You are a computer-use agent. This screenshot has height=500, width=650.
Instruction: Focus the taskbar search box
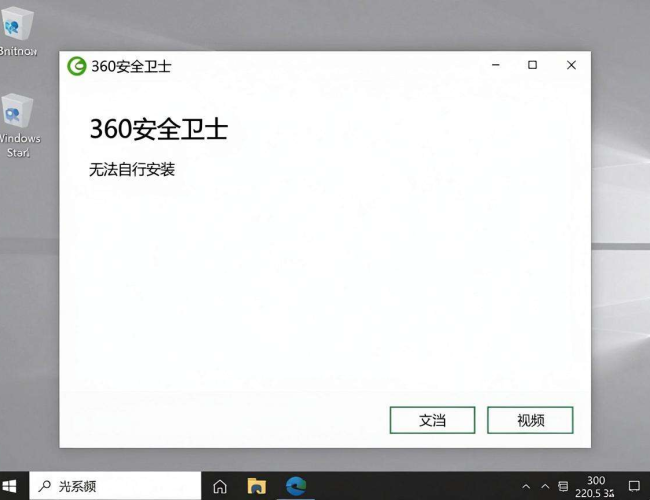[115, 486]
